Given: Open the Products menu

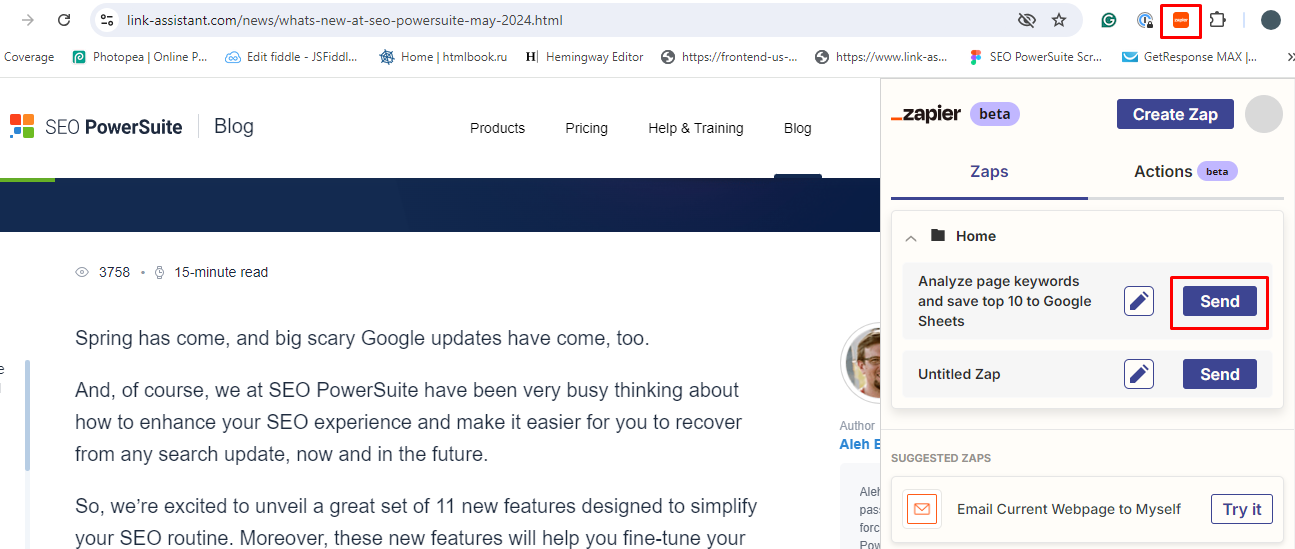Looking at the screenshot, I should pos(497,128).
